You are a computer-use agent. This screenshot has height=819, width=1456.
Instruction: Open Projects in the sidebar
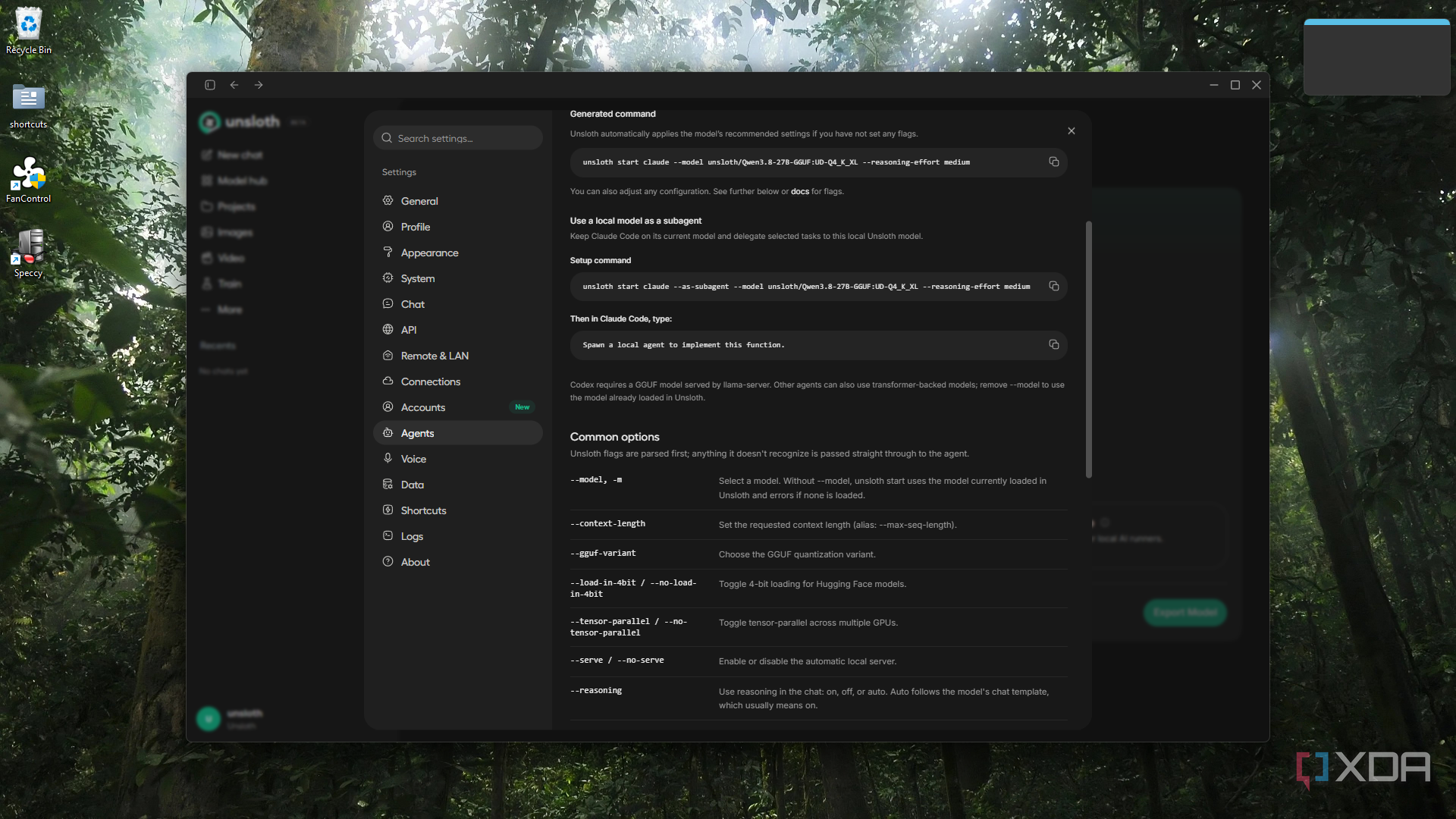[x=228, y=206]
